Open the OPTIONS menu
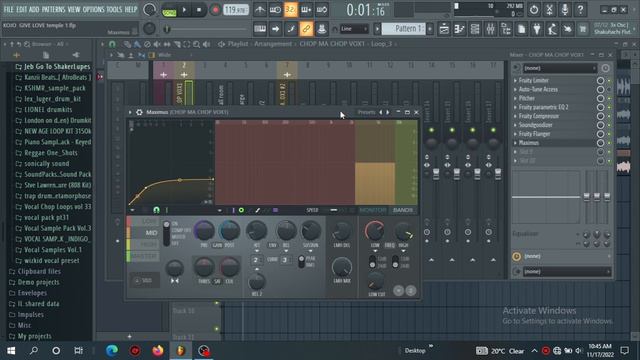 (93, 9)
